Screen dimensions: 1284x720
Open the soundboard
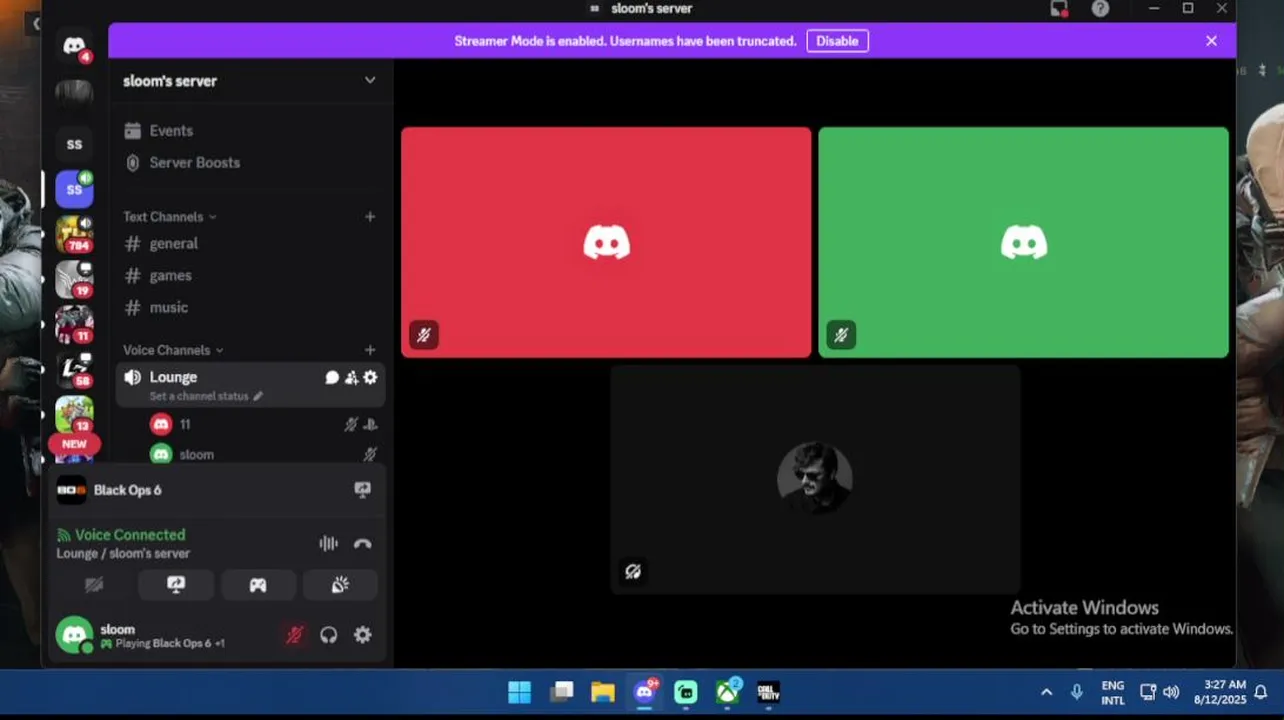coord(340,585)
